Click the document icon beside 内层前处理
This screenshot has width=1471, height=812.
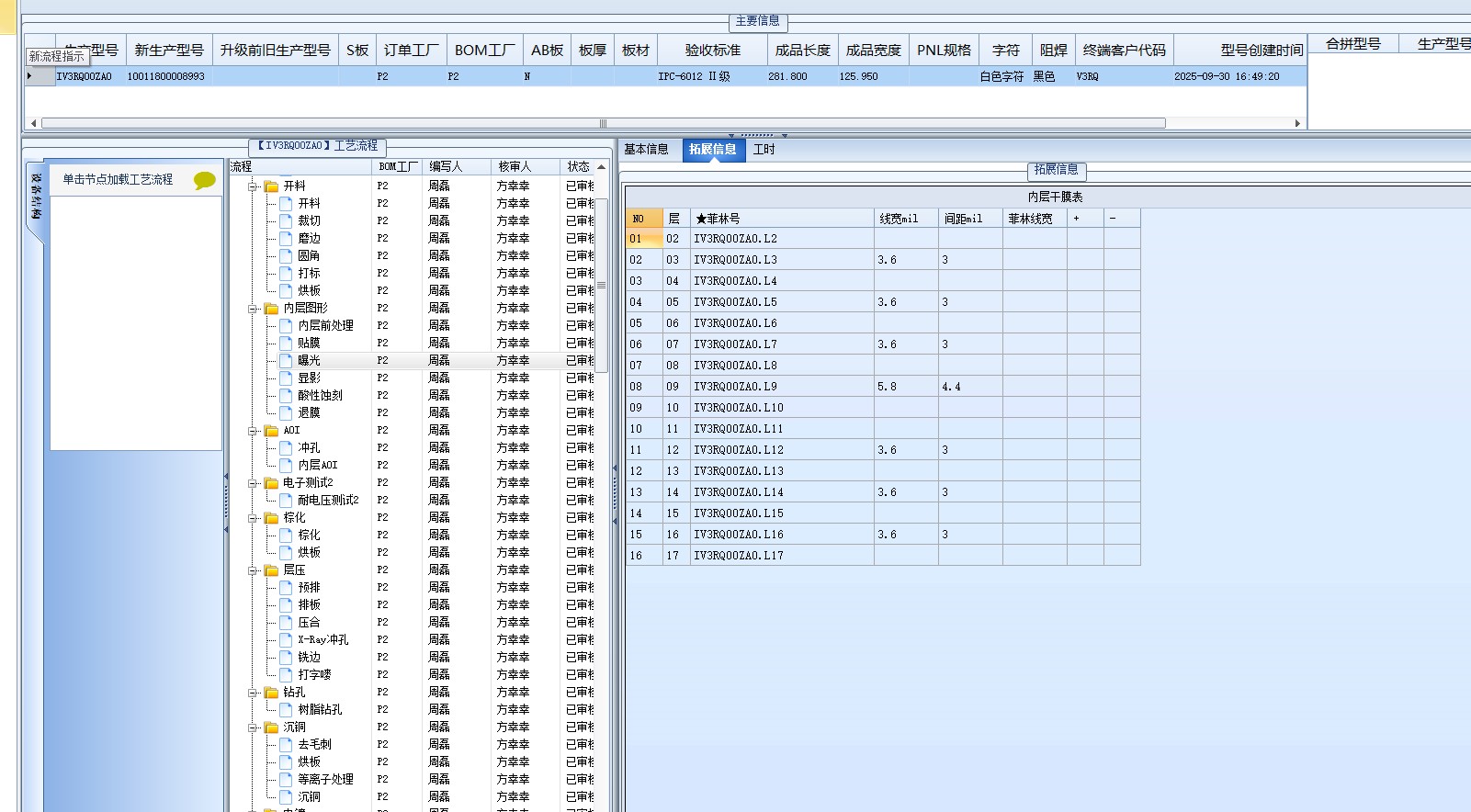point(286,325)
